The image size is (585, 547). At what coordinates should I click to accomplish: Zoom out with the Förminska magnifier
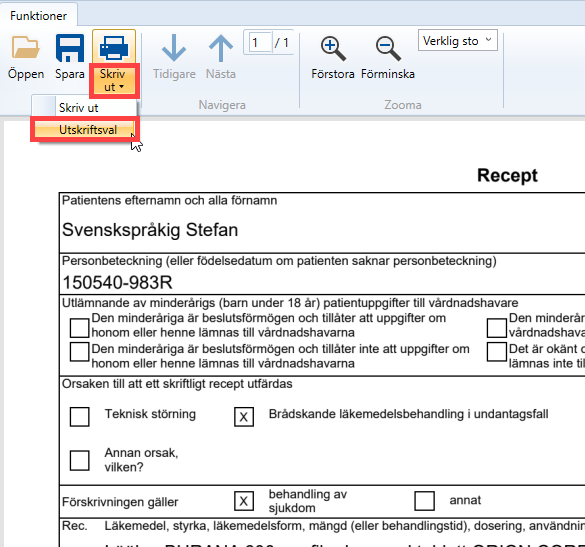(x=388, y=49)
